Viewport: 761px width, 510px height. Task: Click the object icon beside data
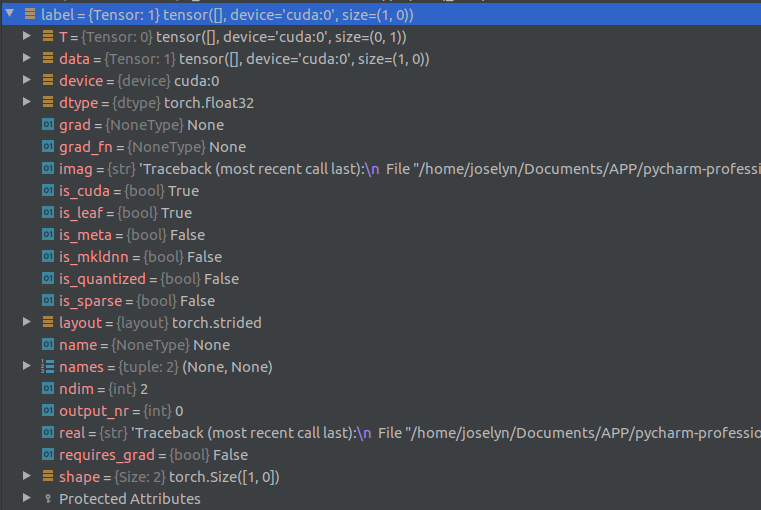point(48,58)
